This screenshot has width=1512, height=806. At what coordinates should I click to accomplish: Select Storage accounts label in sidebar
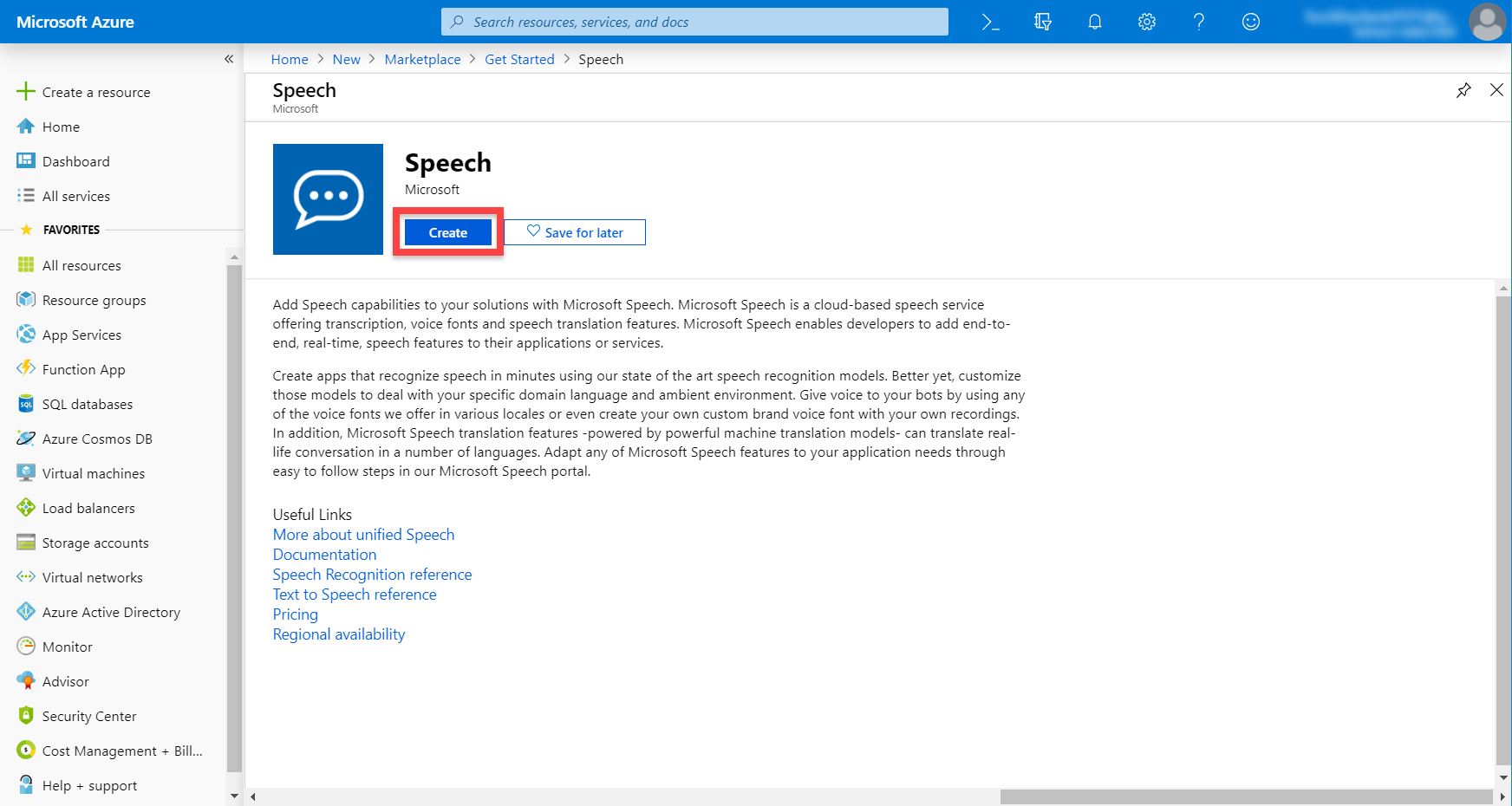click(95, 543)
